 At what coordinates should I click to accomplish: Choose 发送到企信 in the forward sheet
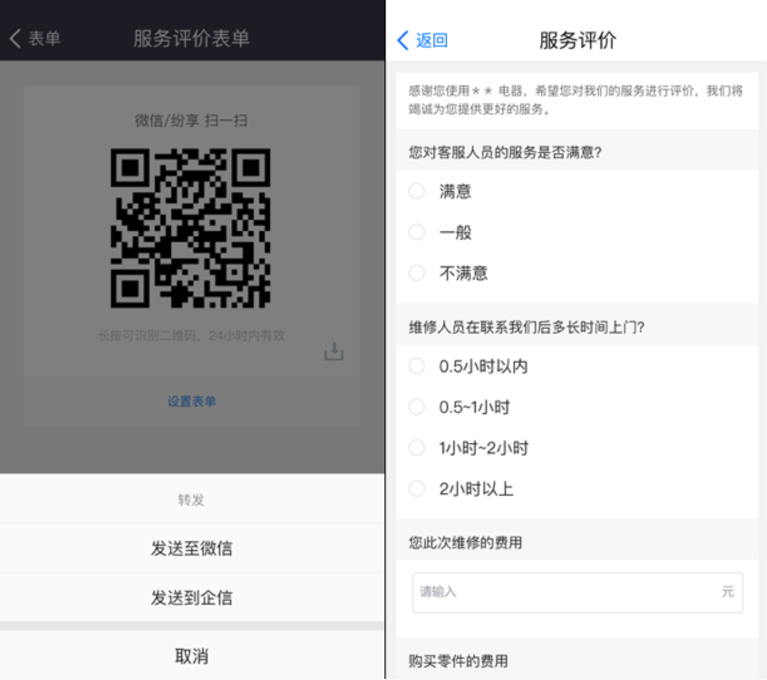click(x=192, y=598)
